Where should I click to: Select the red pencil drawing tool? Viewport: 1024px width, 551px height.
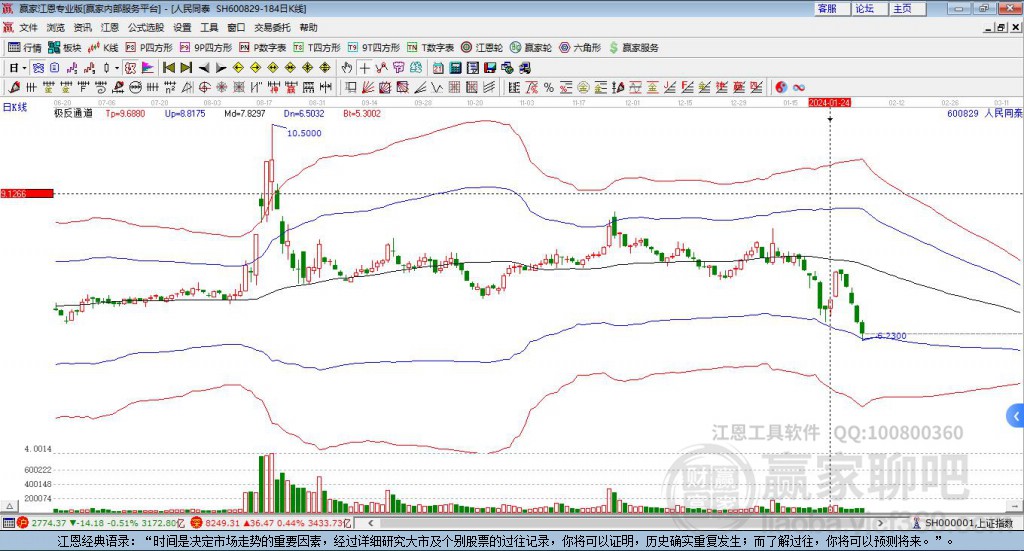(x=14, y=87)
